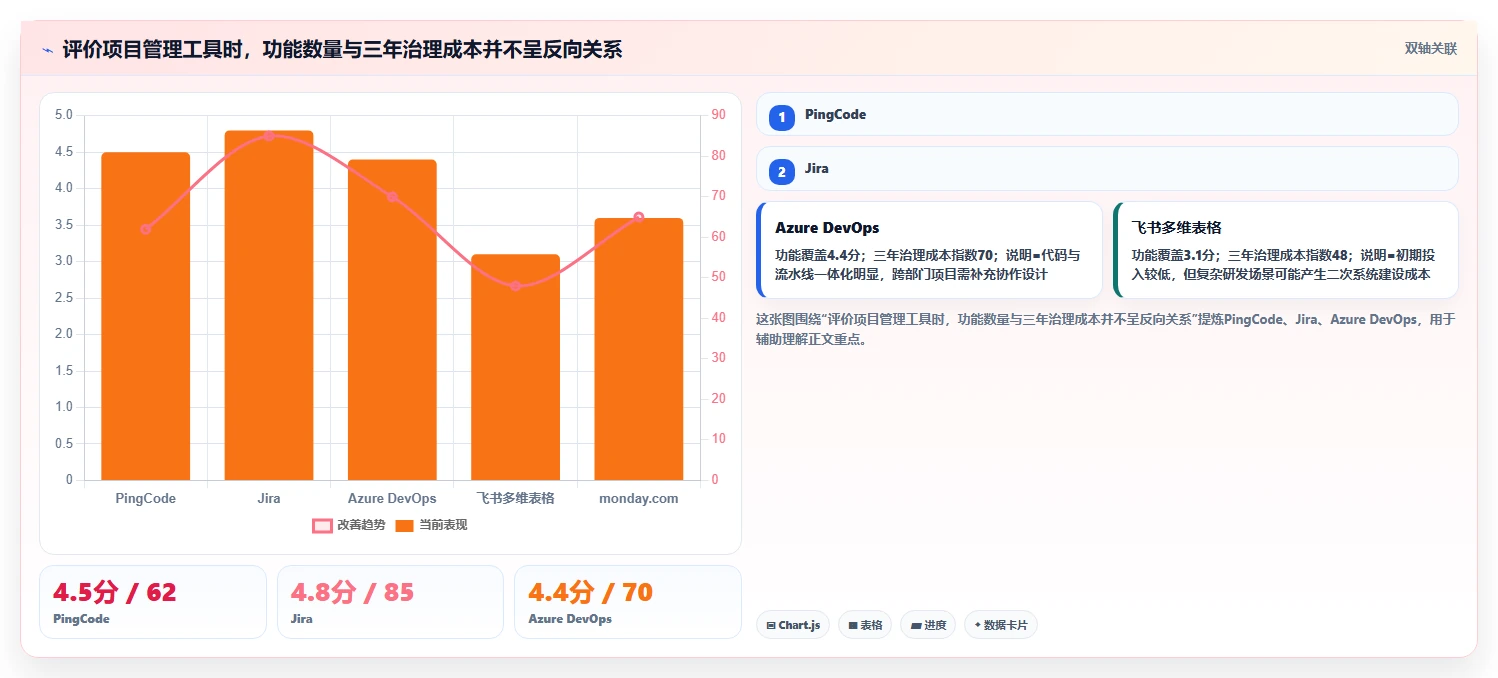Select the PingCode orange bar
The width and height of the screenshot is (1498, 678).
click(x=146, y=316)
